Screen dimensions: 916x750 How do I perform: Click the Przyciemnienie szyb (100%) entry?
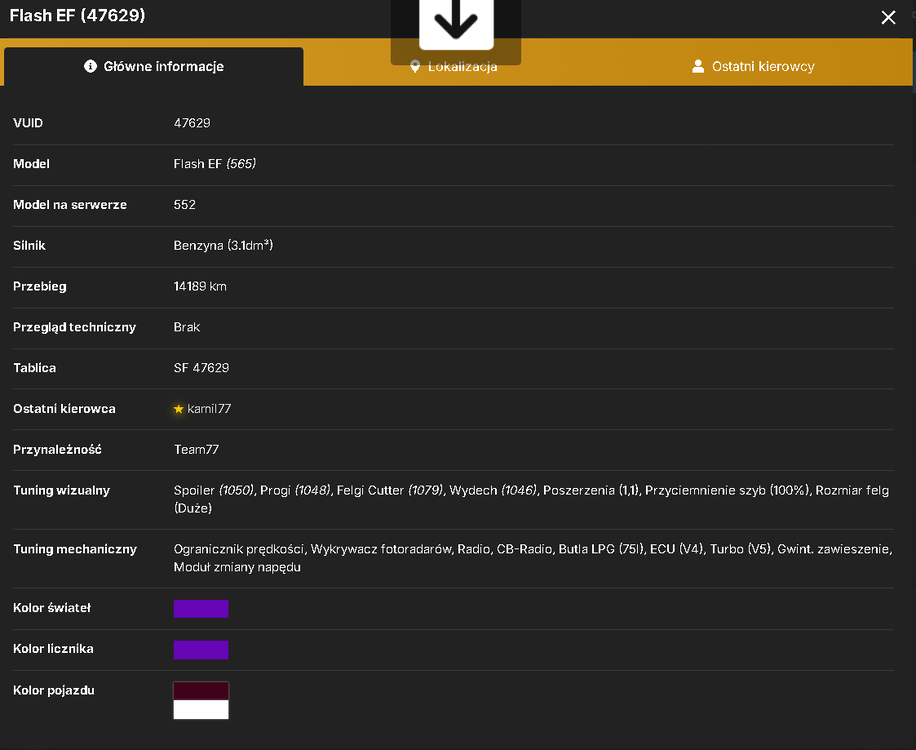[x=727, y=491]
